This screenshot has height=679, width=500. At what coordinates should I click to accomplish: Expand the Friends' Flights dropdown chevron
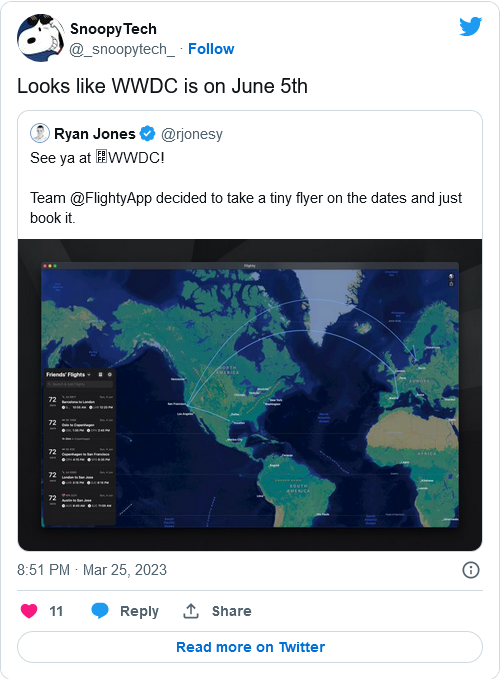click(x=89, y=375)
